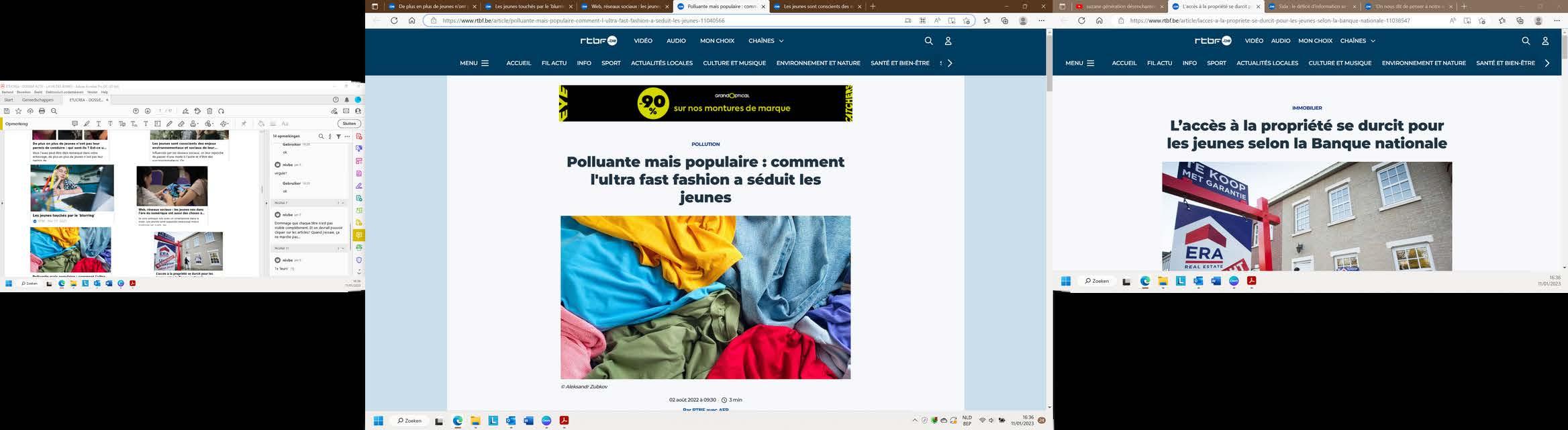Add page to favorites in middle browser address bar

tap(967, 21)
